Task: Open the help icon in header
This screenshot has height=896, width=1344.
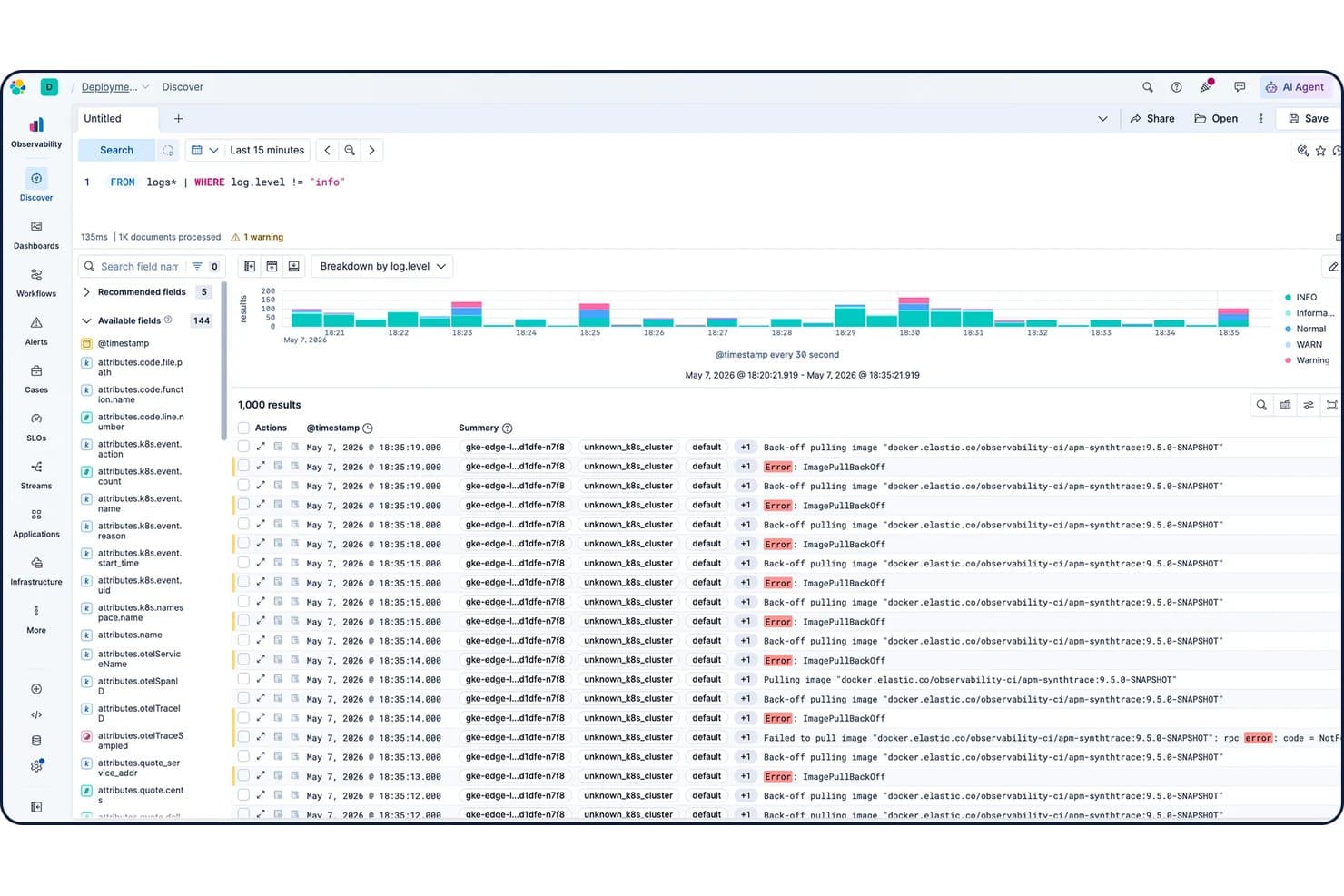Action: (1177, 87)
